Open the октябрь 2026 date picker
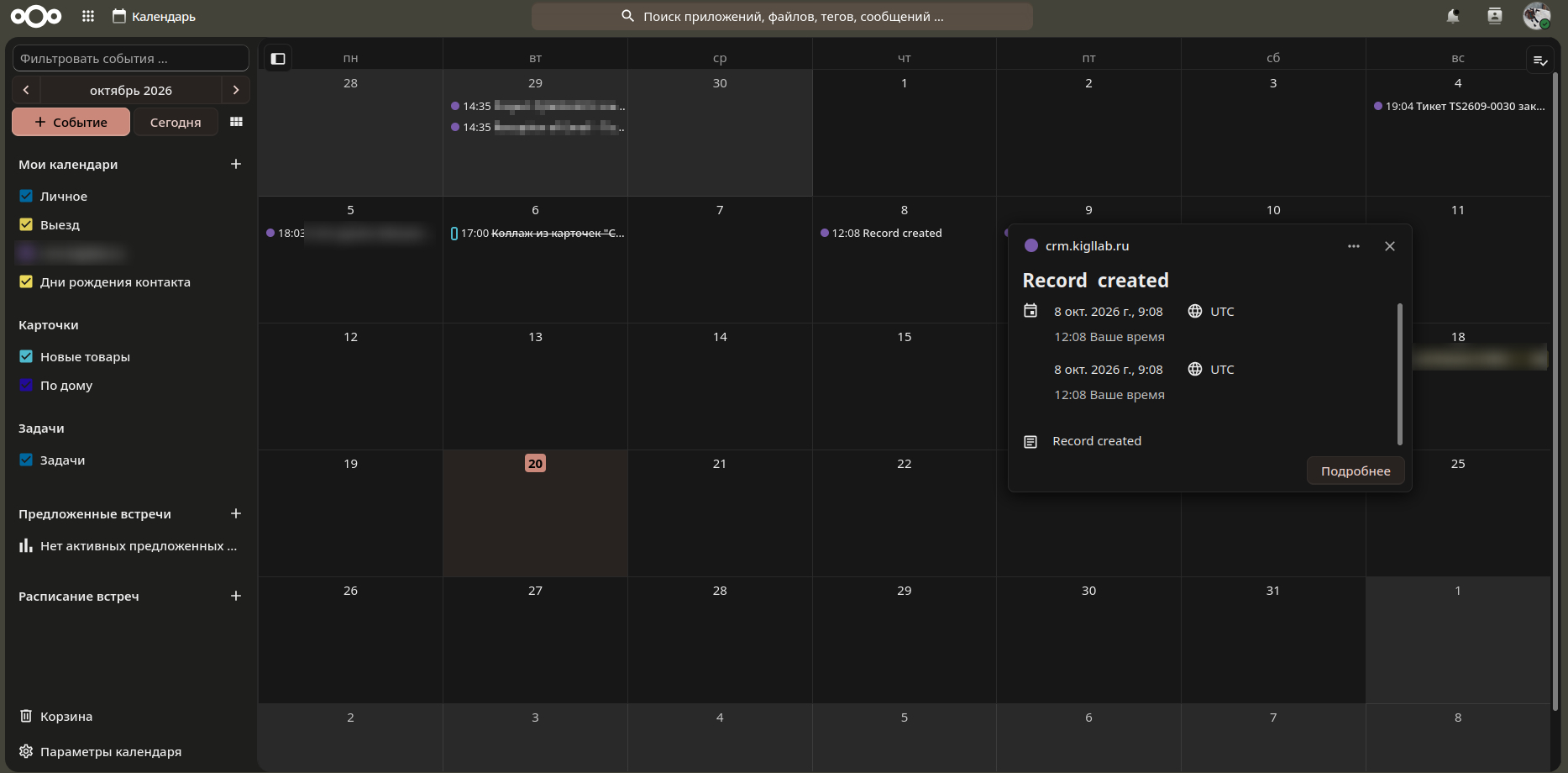1568x773 pixels. [x=131, y=90]
